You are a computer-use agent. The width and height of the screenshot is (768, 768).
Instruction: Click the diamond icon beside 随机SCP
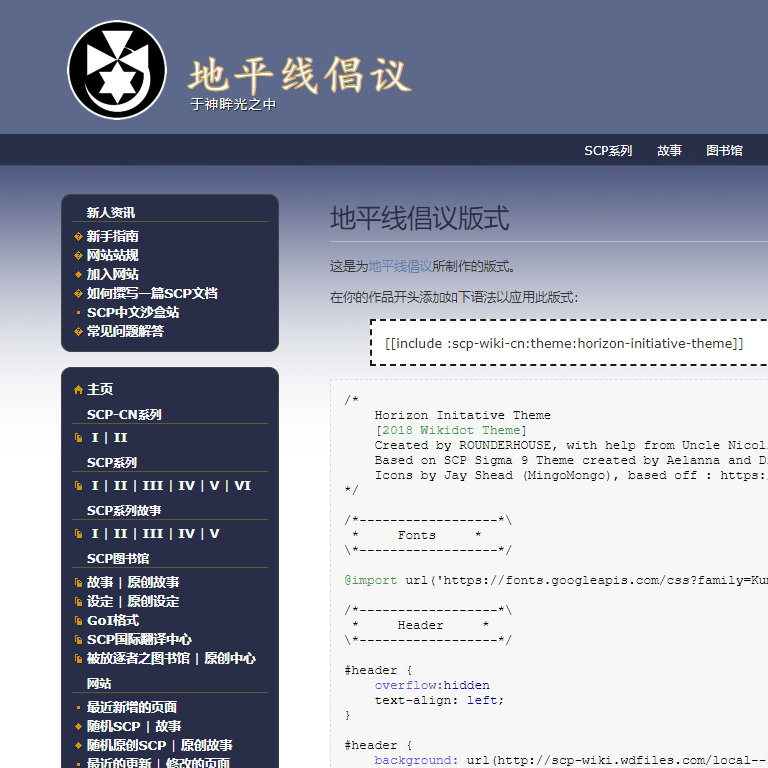[78, 727]
